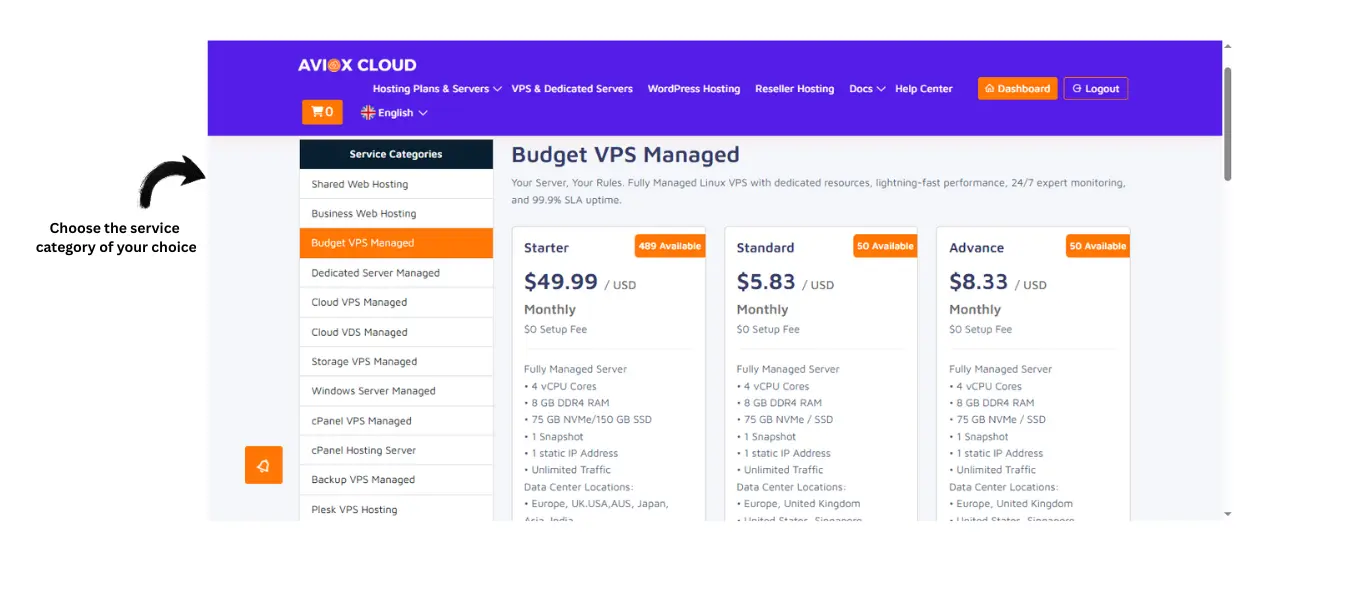Choose cPanel Hosting Server category
1366x609 pixels.
363,450
